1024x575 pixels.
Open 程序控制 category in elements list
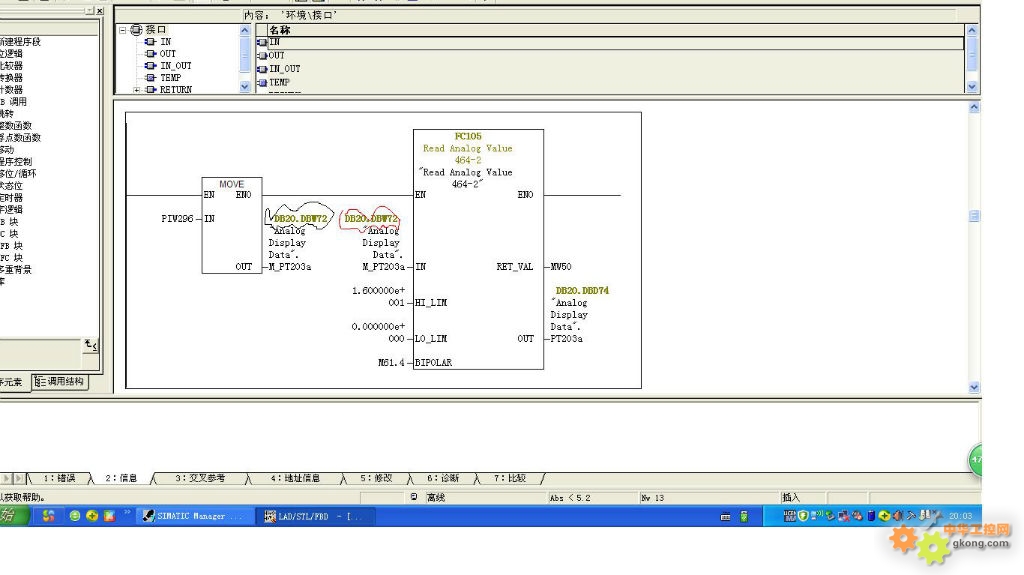[16, 161]
